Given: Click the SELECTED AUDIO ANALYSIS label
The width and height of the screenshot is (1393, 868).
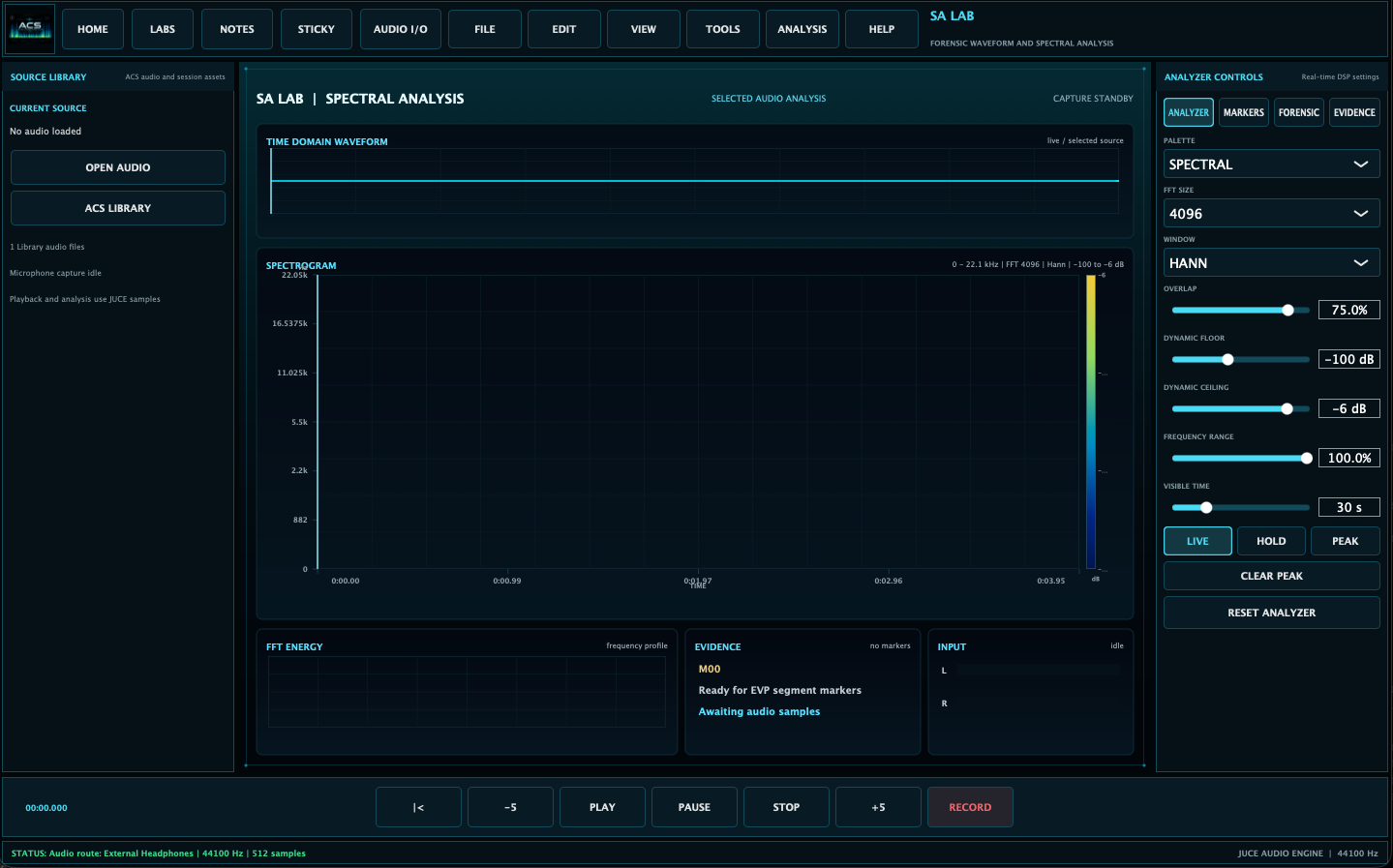Looking at the screenshot, I should click(769, 99).
